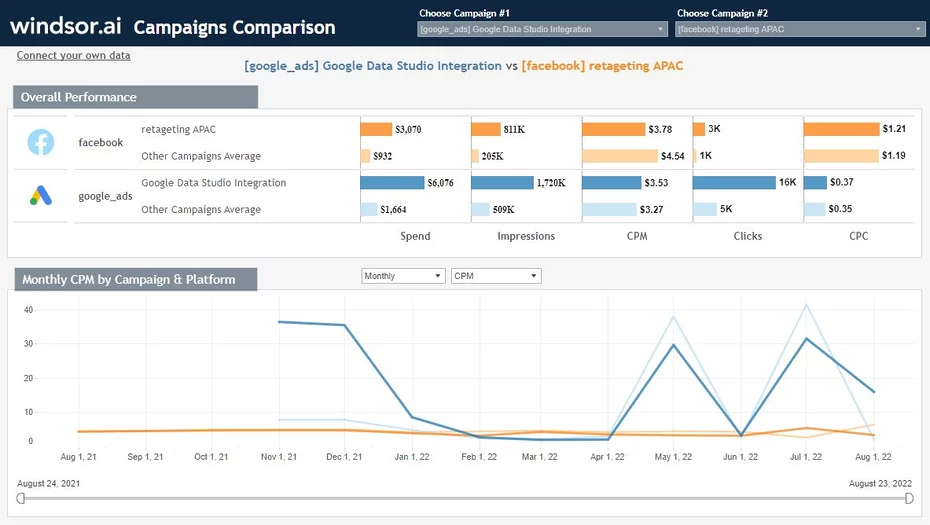Click the Facebook logo icon

pyautogui.click(x=41, y=142)
